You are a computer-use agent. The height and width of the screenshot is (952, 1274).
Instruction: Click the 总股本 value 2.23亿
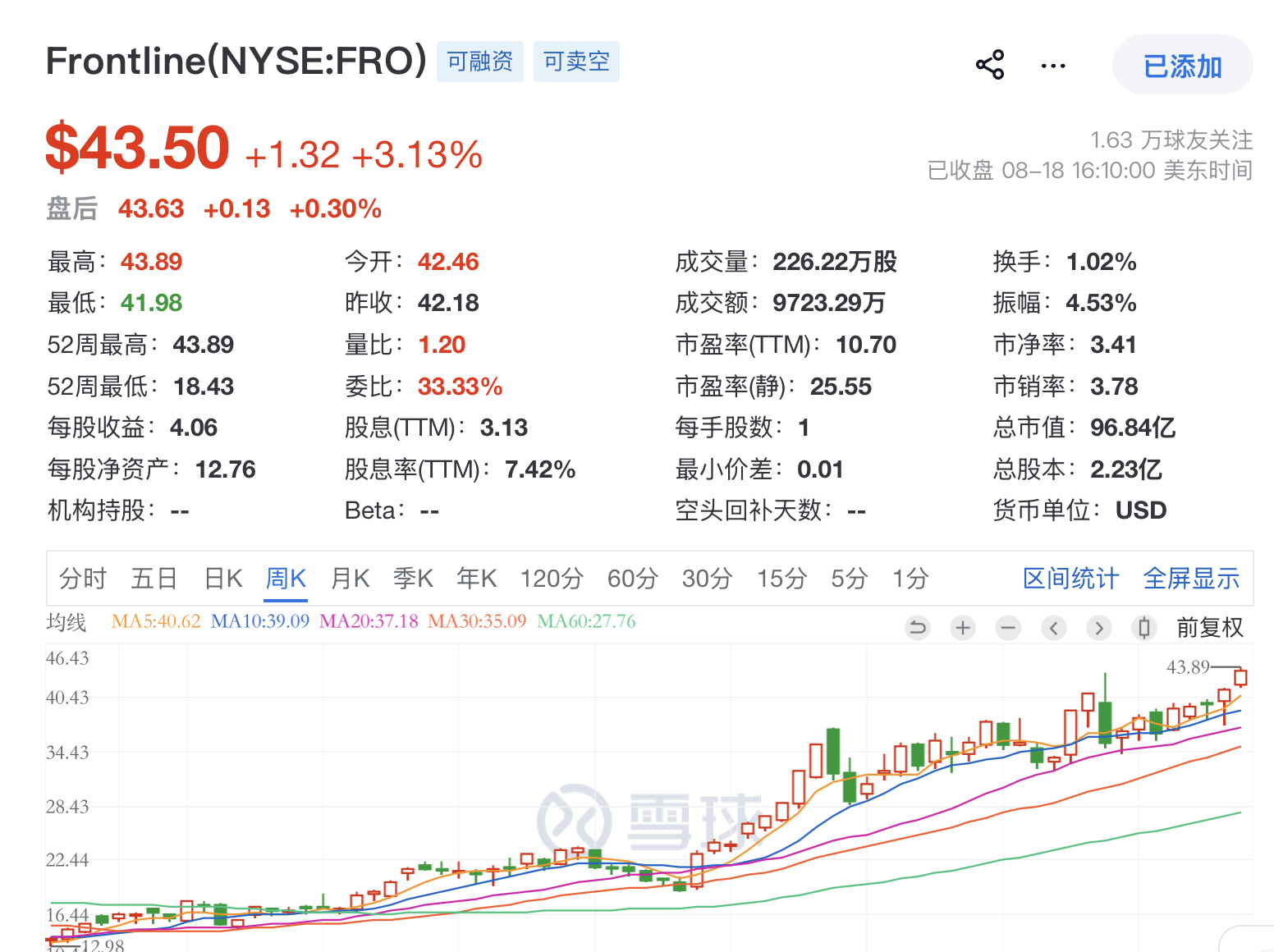tap(1126, 469)
